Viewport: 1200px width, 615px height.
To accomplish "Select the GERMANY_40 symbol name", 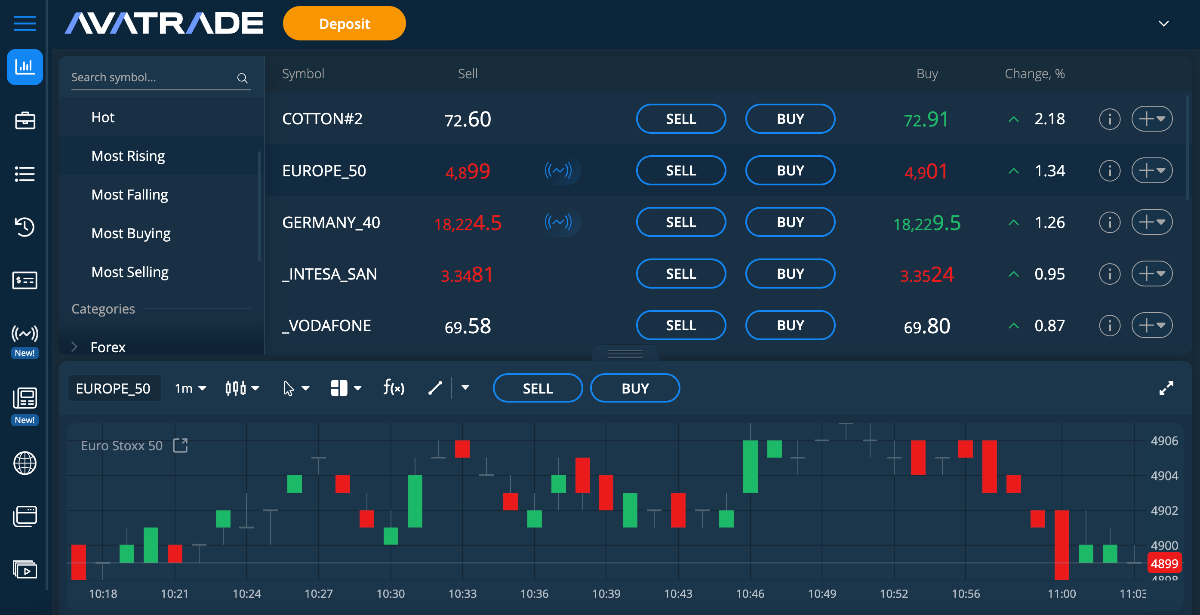I will point(331,223).
